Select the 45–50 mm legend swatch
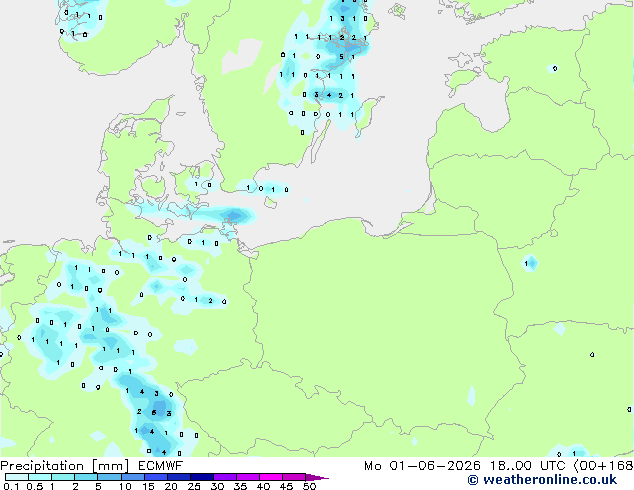 (x=294, y=477)
